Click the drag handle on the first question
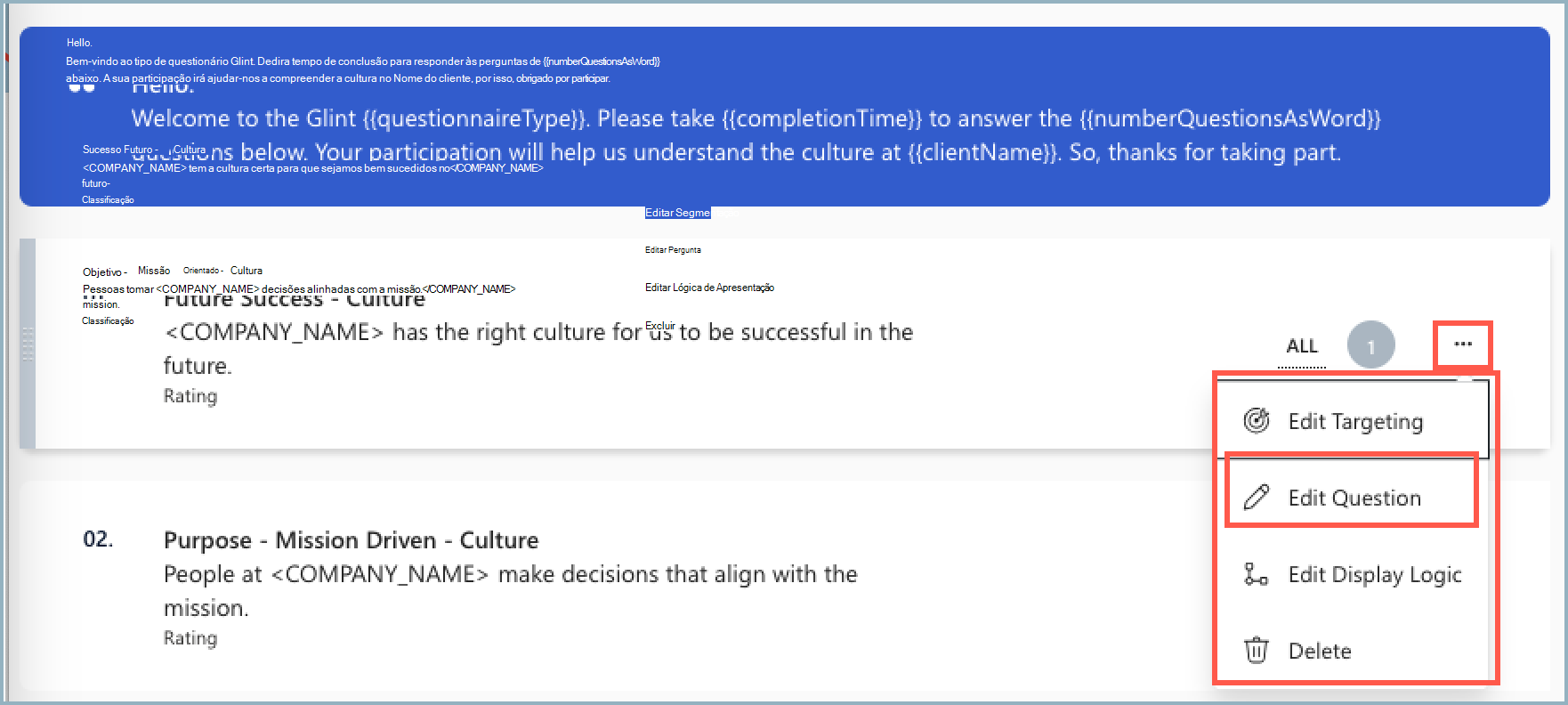The image size is (1568, 705). 28,344
